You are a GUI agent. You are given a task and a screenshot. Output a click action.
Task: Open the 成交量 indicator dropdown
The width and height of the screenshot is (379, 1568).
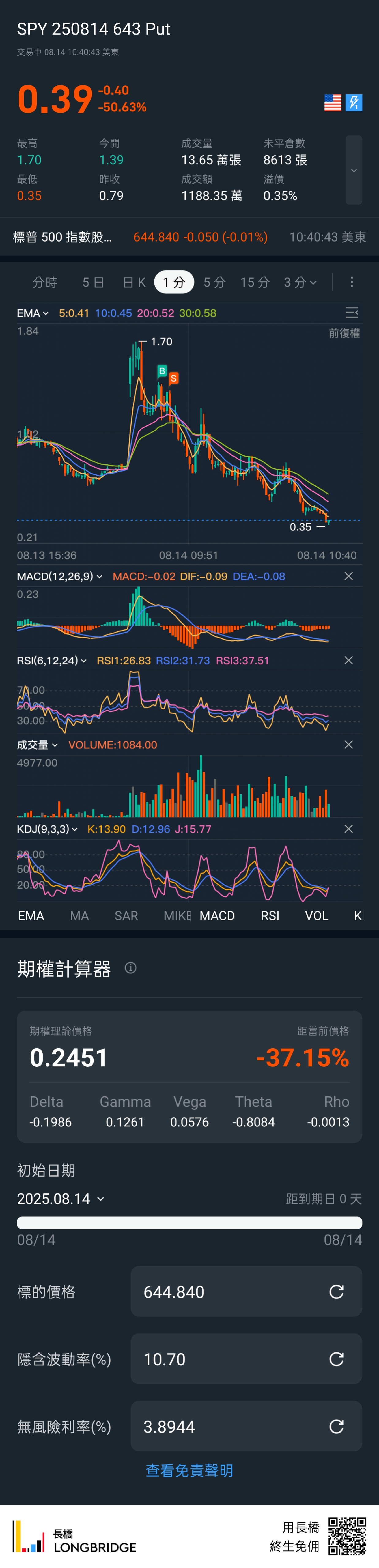(x=37, y=744)
